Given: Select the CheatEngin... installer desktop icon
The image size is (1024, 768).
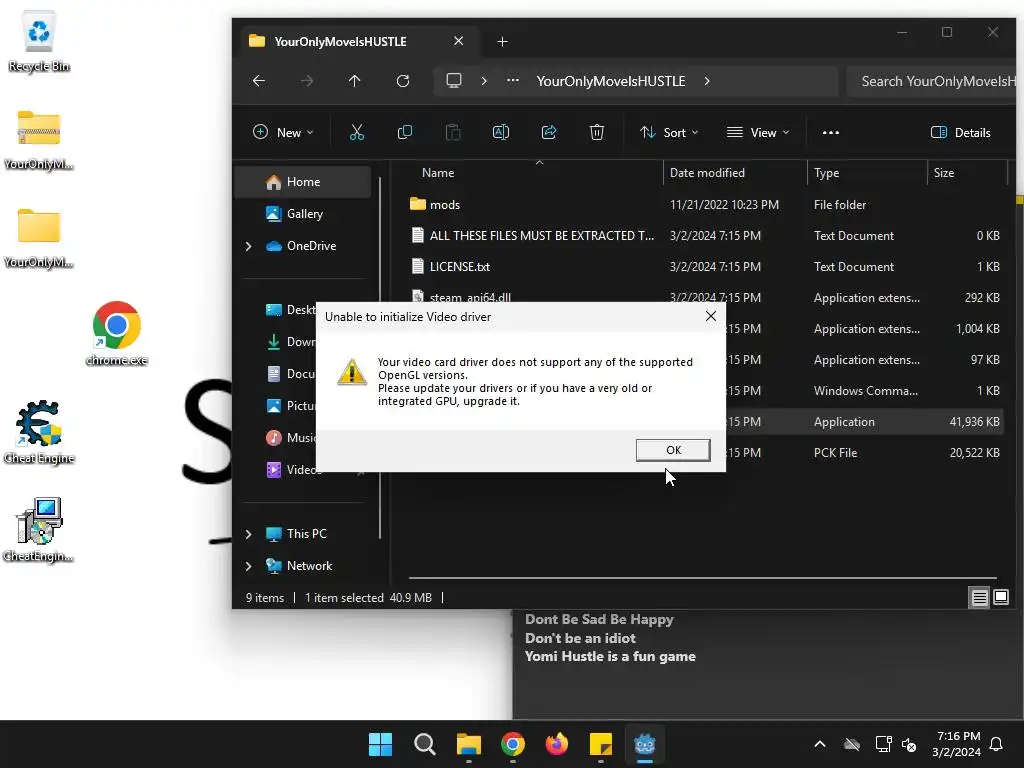Looking at the screenshot, I should click(x=39, y=530).
